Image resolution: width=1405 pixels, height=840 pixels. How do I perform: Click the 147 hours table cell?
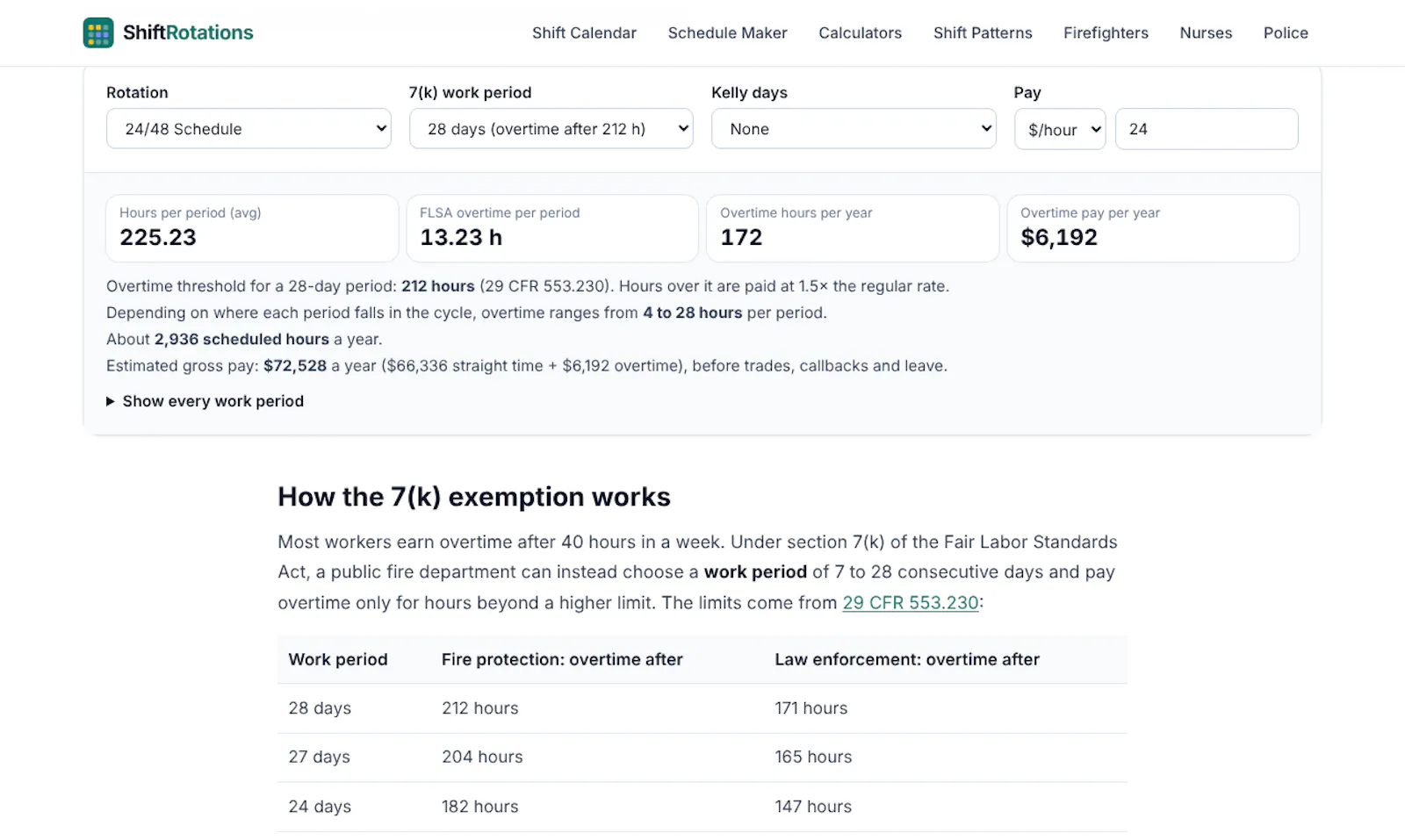pos(813,807)
